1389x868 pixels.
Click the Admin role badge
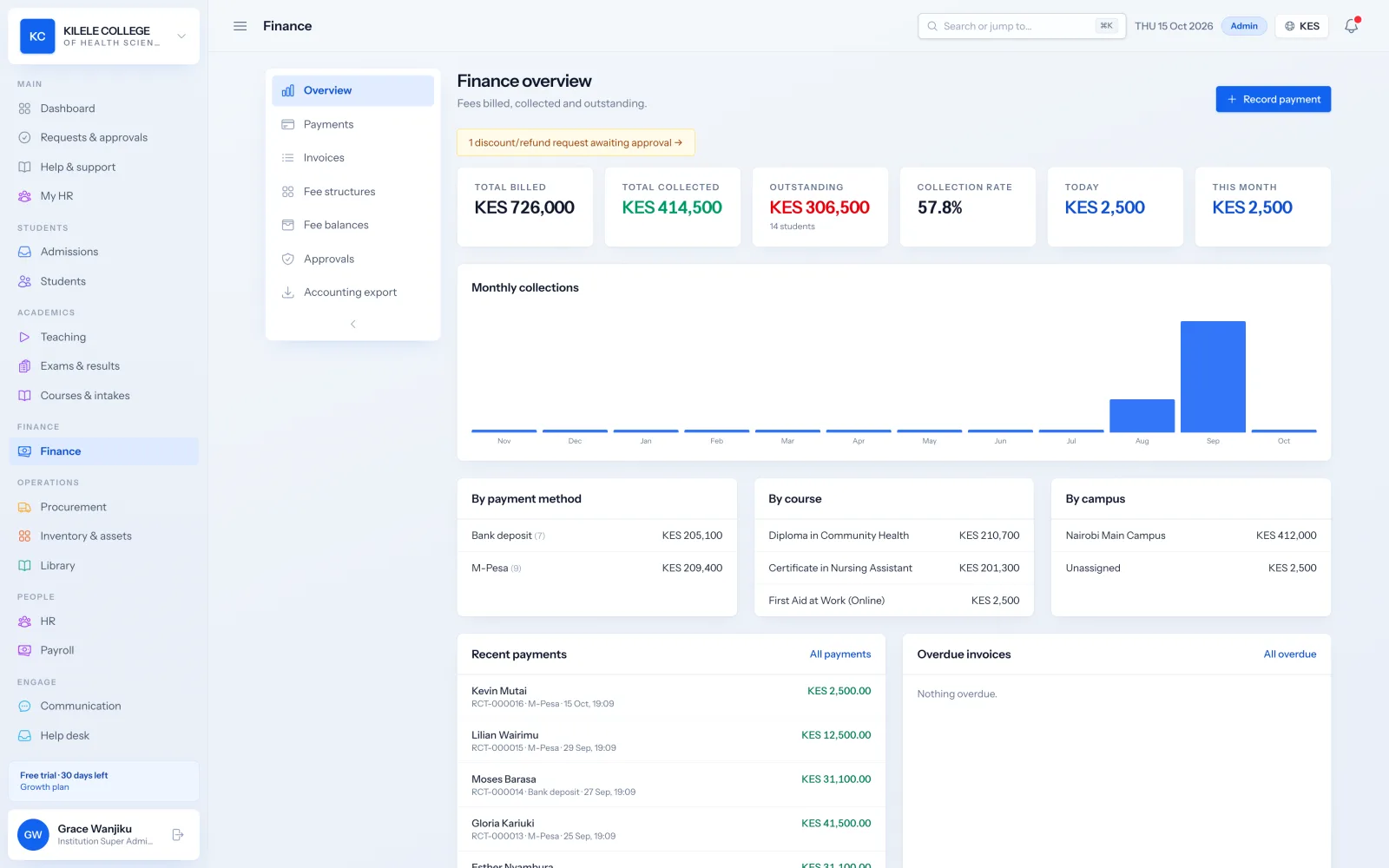[1244, 26]
